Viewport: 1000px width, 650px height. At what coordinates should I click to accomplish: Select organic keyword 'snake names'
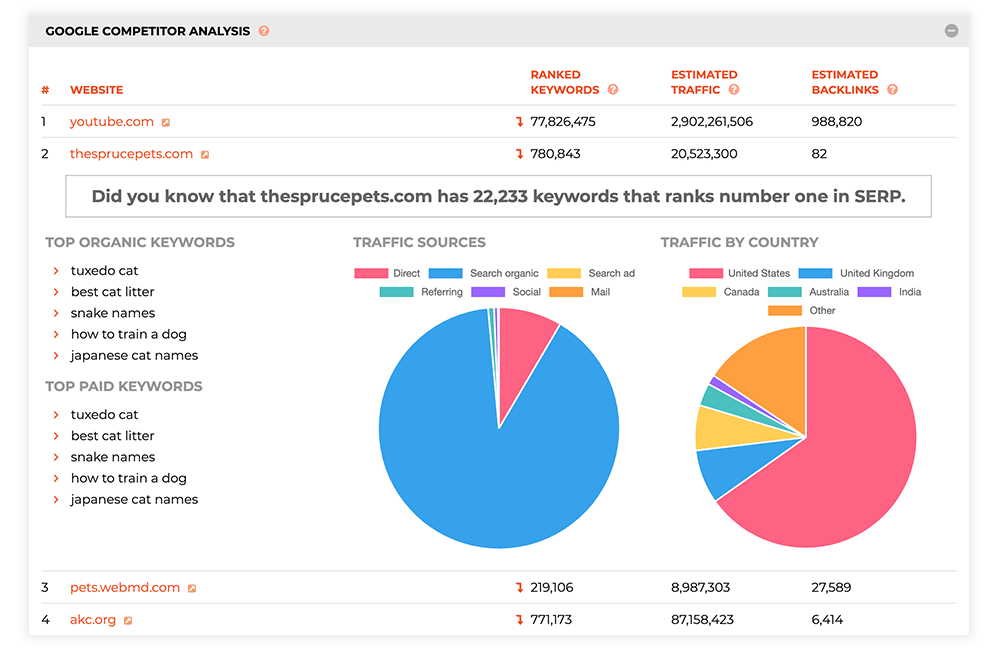coord(113,313)
